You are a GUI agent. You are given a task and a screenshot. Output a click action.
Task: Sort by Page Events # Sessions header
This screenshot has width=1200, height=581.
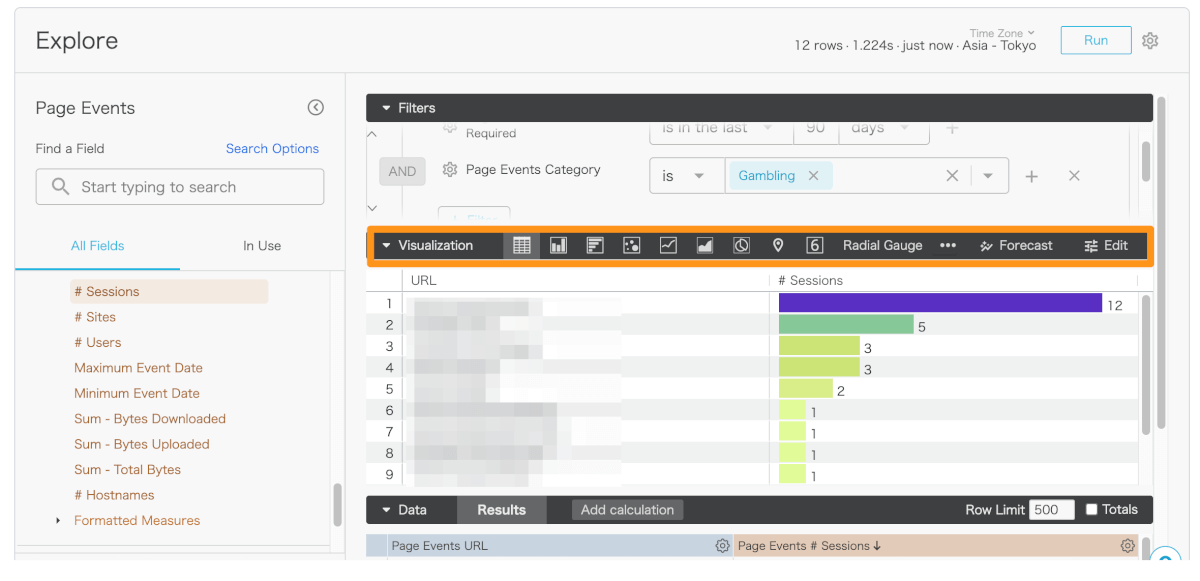click(x=809, y=546)
